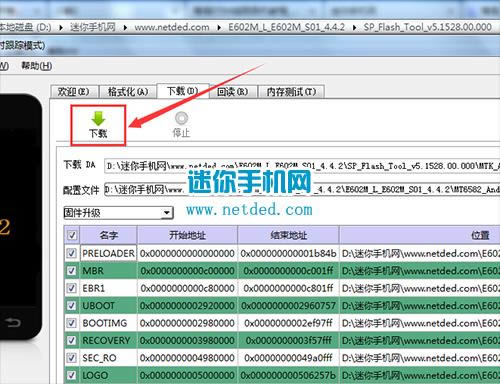The height and width of the screenshot is (384, 500).
Task: Uncheck the LOGO row checkbox
Action: pyautogui.click(x=72, y=375)
